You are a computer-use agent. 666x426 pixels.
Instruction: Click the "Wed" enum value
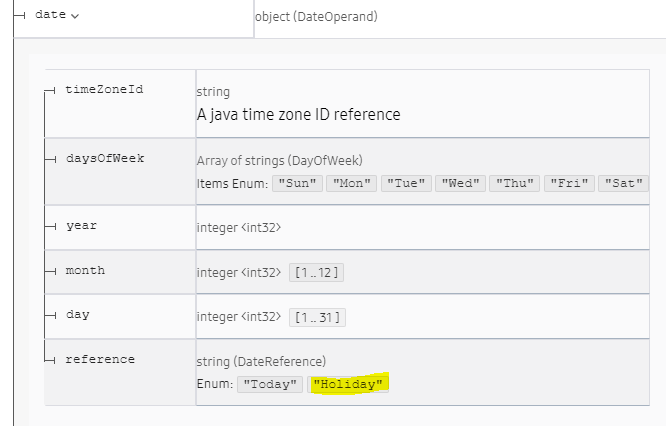[460, 183]
